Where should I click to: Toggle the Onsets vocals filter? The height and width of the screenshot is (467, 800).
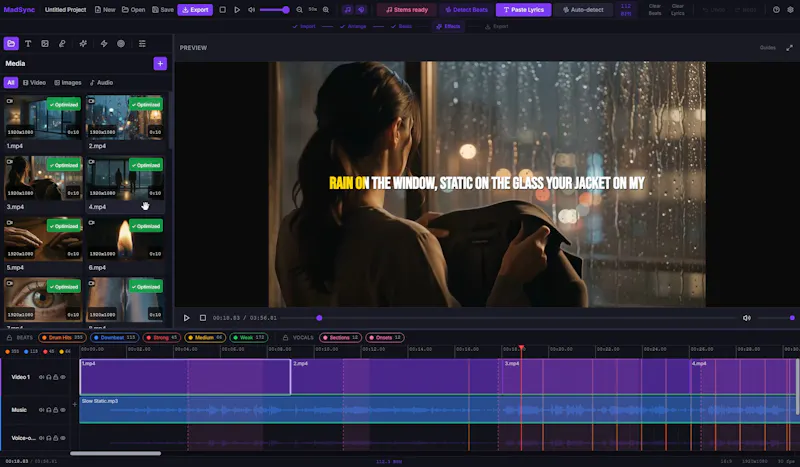pyautogui.click(x=385, y=338)
